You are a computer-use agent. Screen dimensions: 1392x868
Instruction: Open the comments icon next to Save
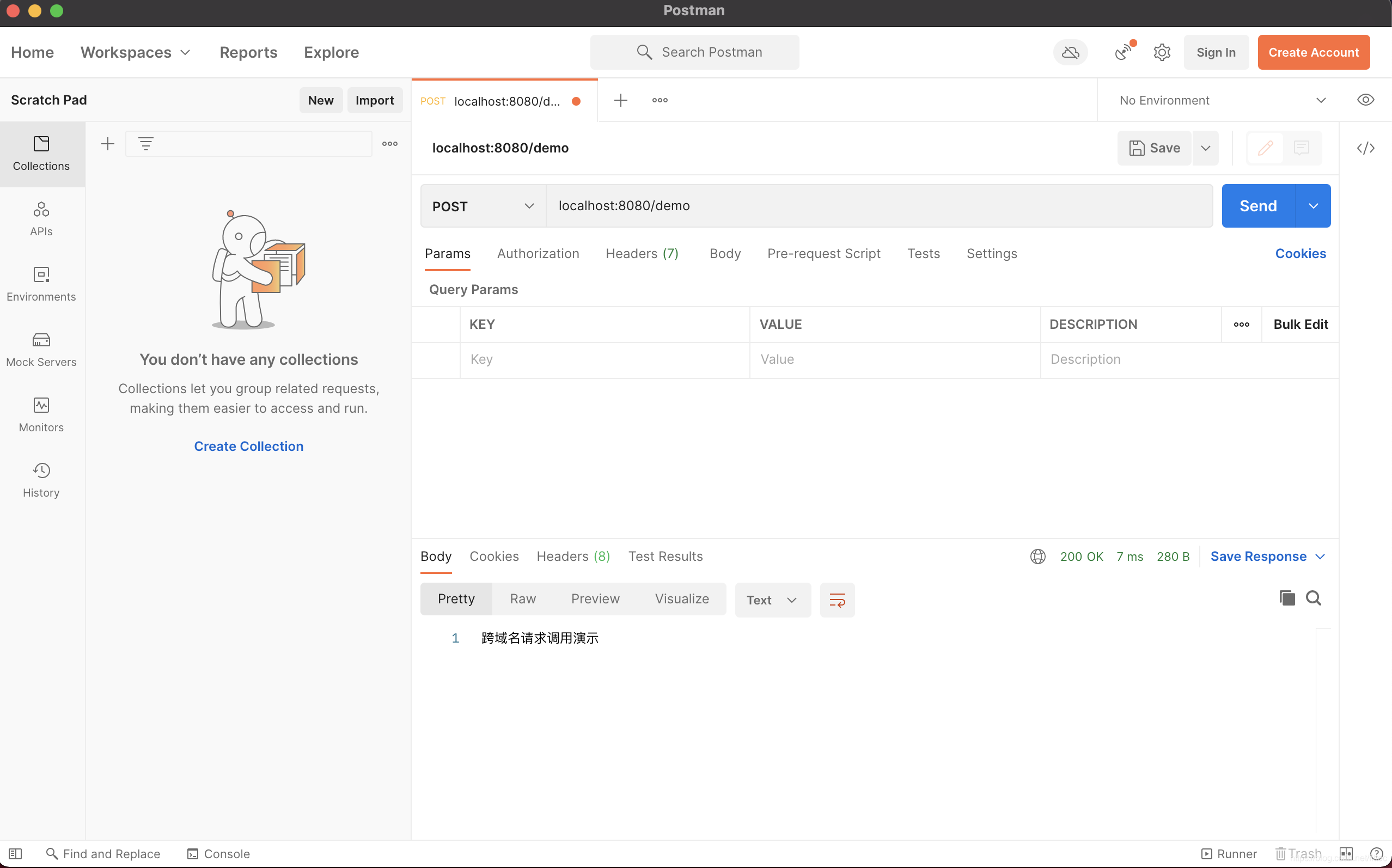1301,148
